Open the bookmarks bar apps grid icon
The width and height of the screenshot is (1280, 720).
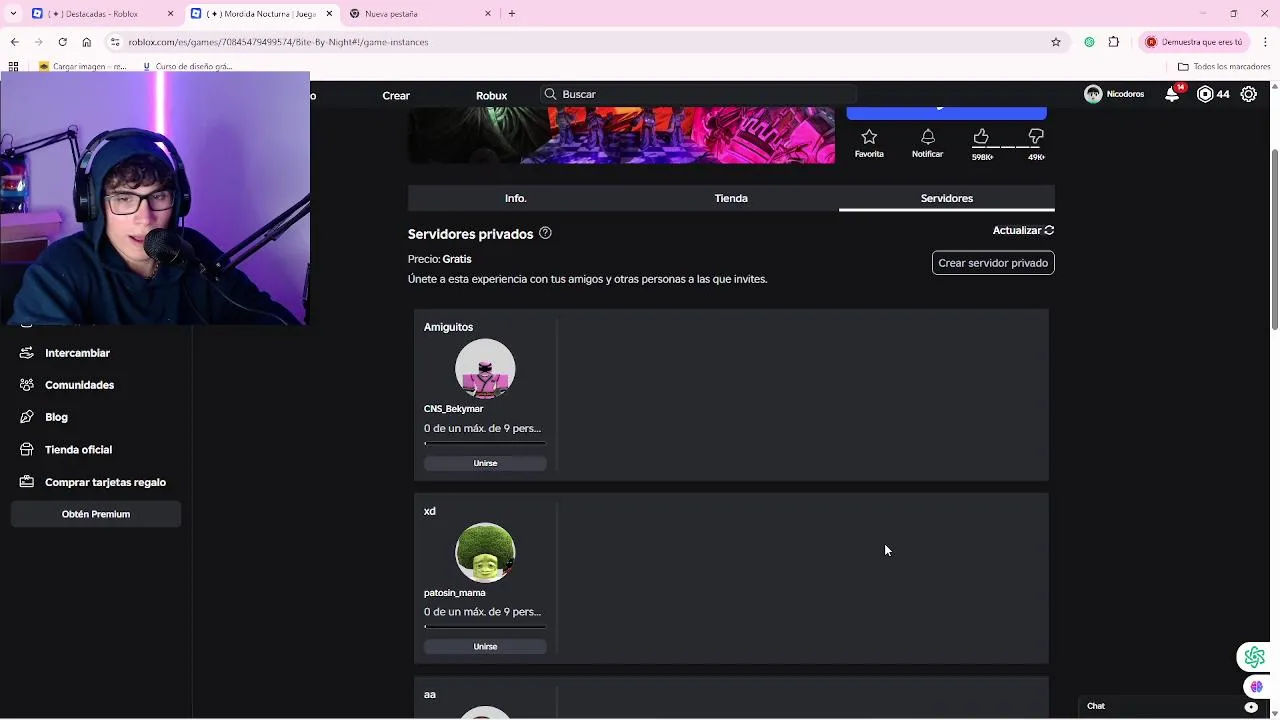click(x=13, y=67)
